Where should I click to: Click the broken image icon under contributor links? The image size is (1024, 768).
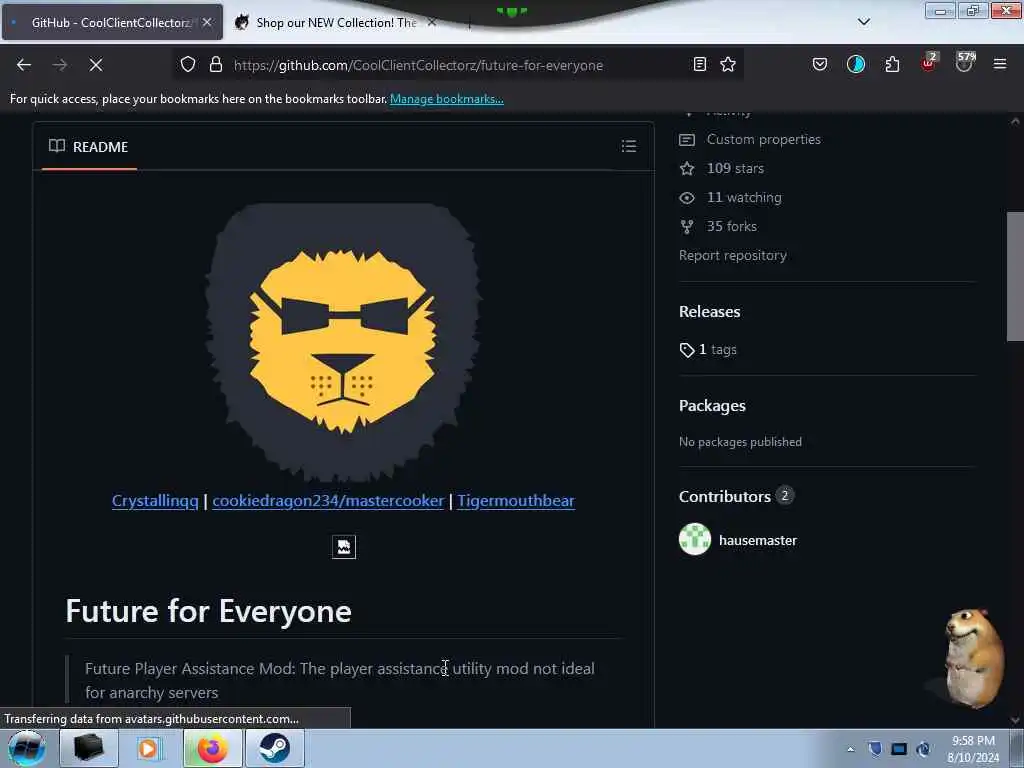(344, 547)
